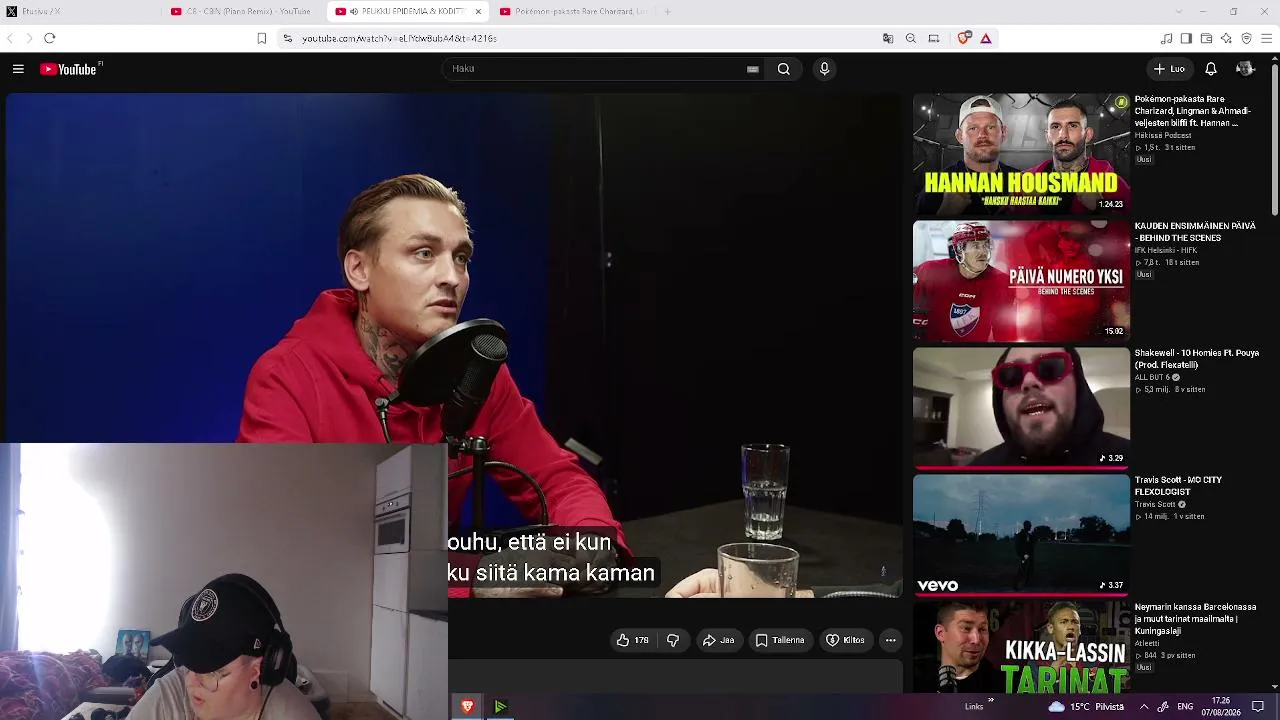Open Hannan Housmand video thumbnail
Screen dimensions: 1280x720
coord(1021,153)
